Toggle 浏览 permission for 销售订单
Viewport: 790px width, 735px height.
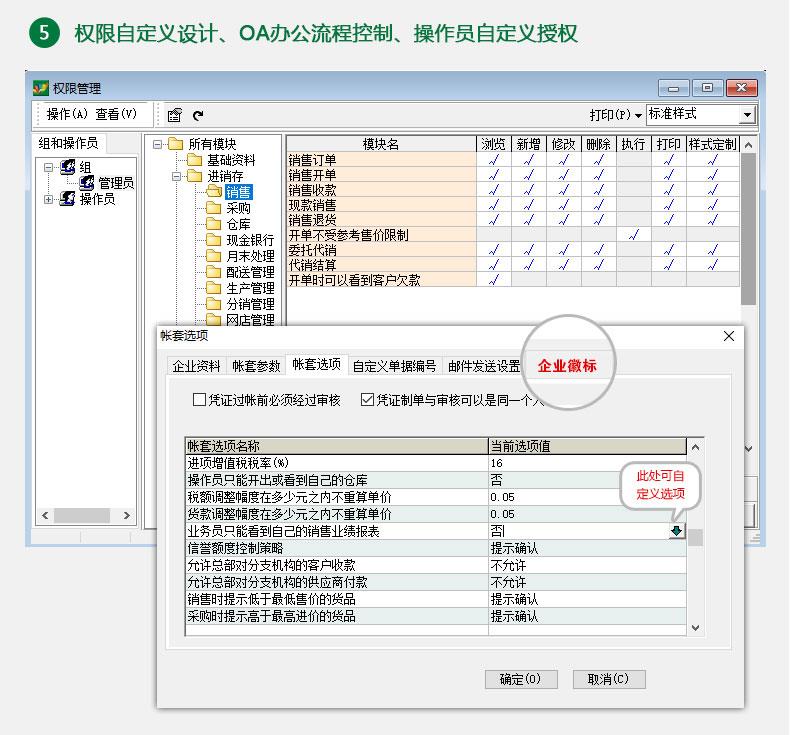point(494,159)
